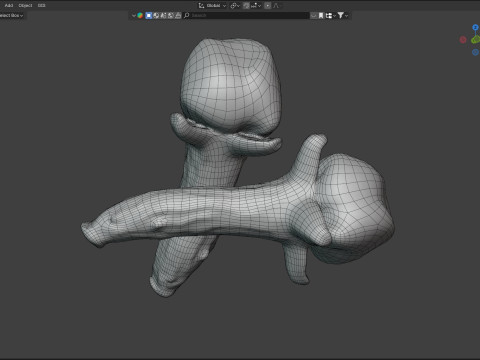The width and height of the screenshot is (480, 360).
Task: Open the Object menu
Action: pyautogui.click(x=25, y=5)
